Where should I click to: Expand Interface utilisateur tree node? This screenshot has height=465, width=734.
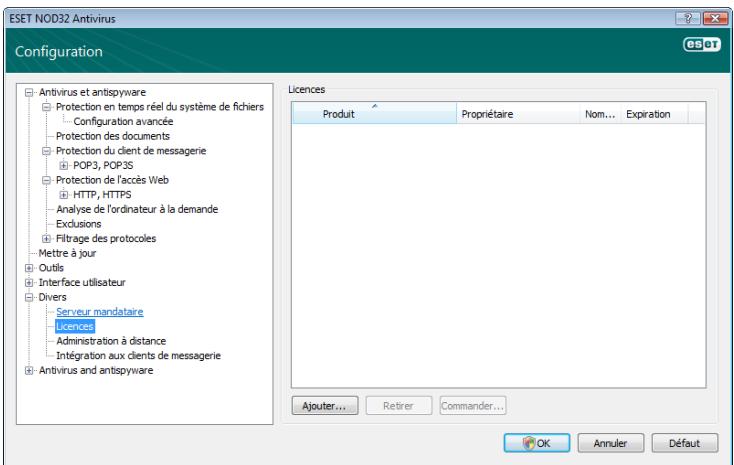tap(29, 282)
